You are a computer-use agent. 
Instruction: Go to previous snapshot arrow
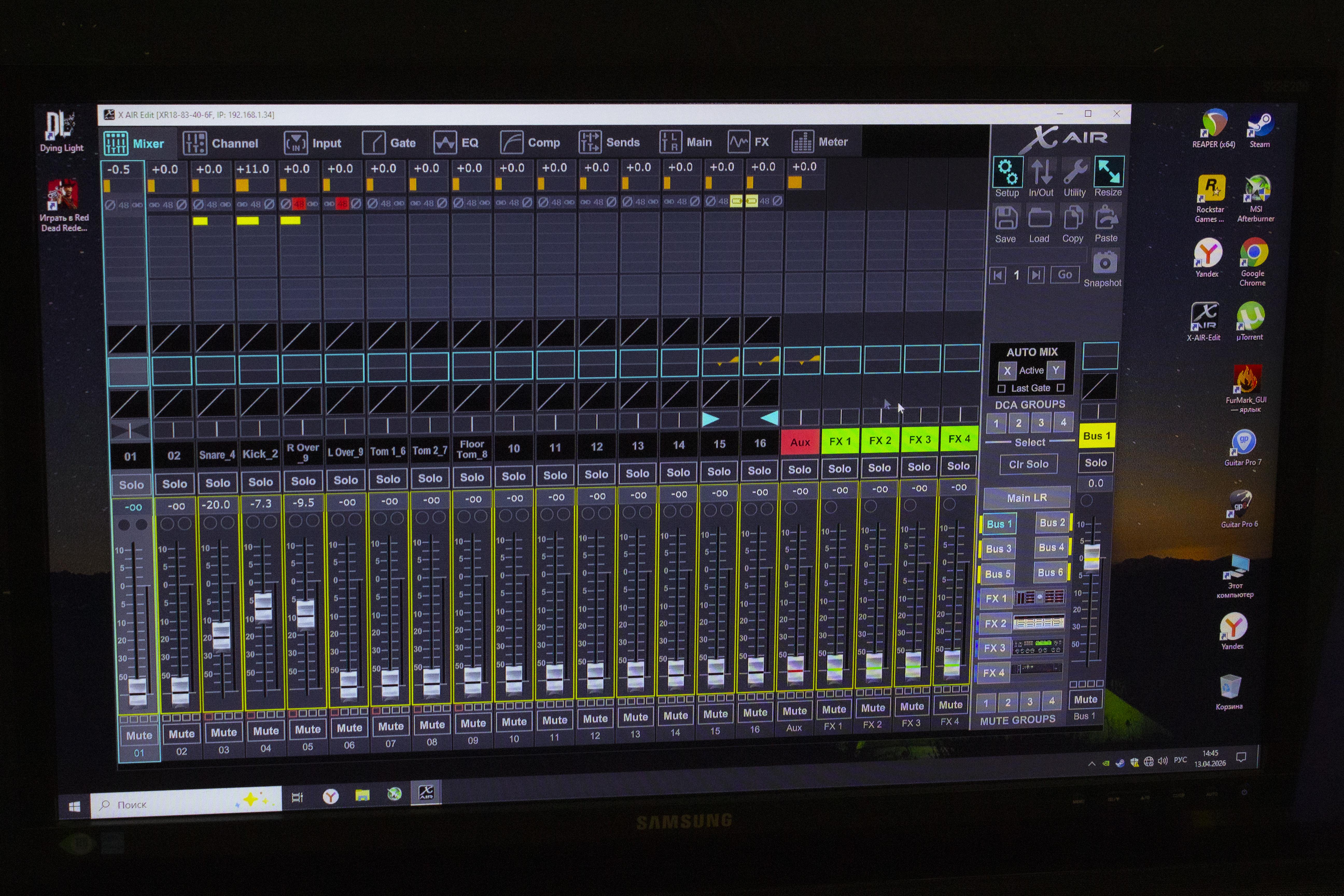pyautogui.click(x=998, y=275)
